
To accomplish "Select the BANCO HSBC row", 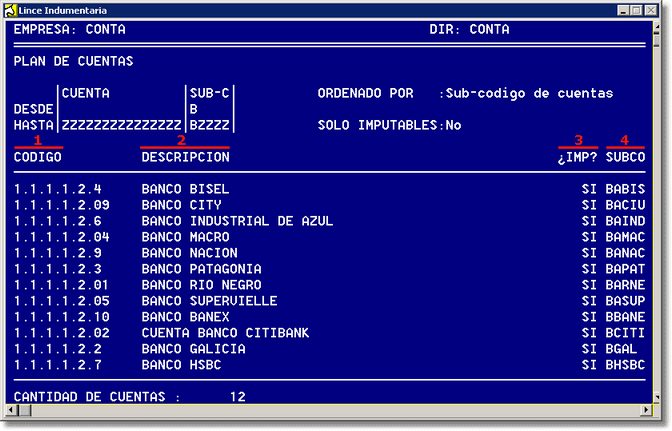I will pyautogui.click(x=329, y=365).
